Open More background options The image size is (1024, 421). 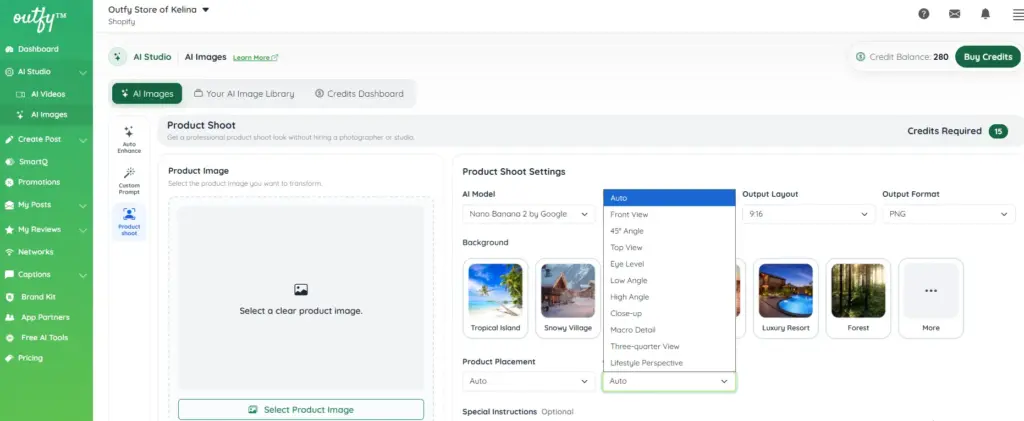click(931, 298)
